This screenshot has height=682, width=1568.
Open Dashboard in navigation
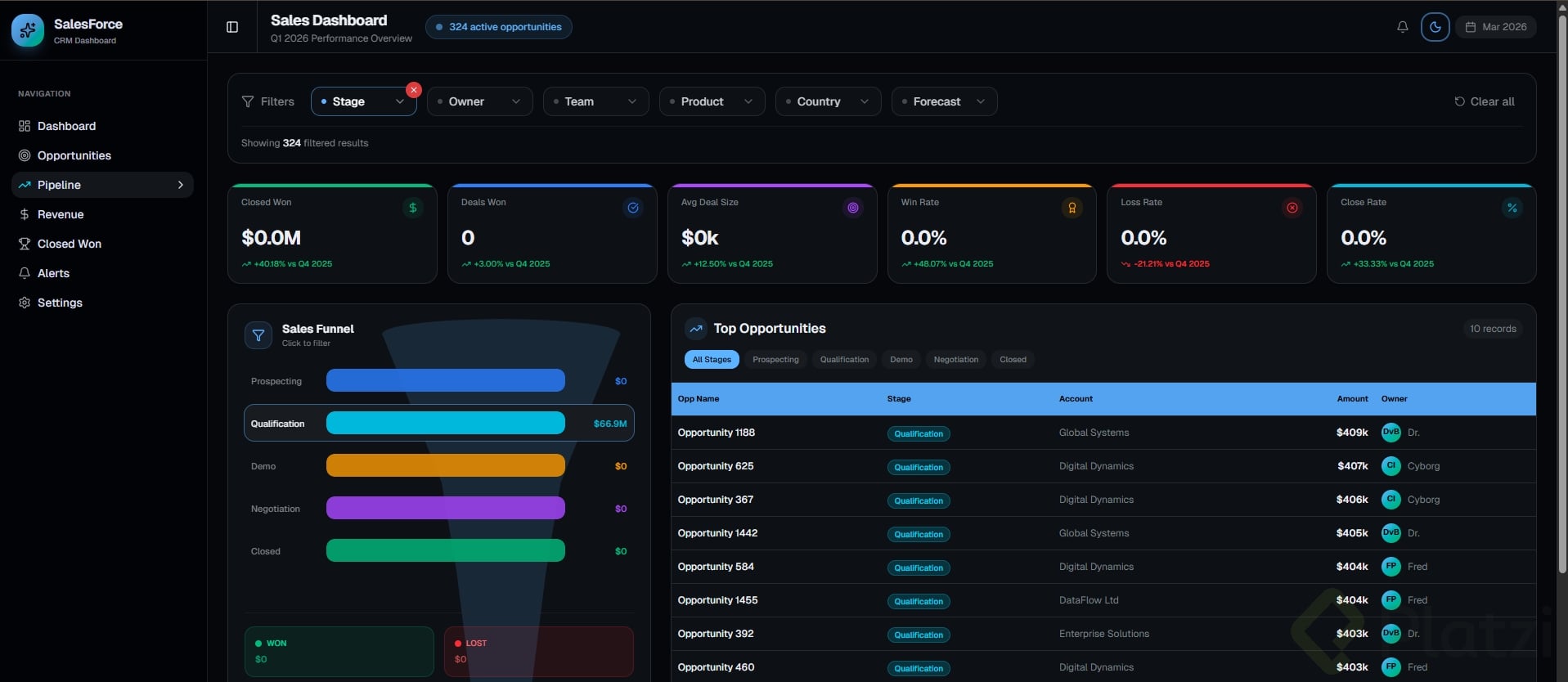click(x=103, y=126)
